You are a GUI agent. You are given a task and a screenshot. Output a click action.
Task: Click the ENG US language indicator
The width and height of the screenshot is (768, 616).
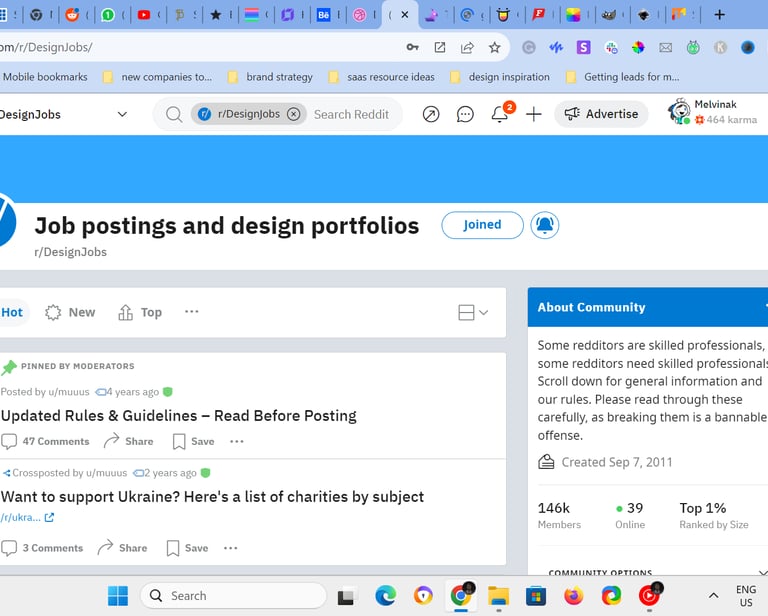tap(746, 596)
